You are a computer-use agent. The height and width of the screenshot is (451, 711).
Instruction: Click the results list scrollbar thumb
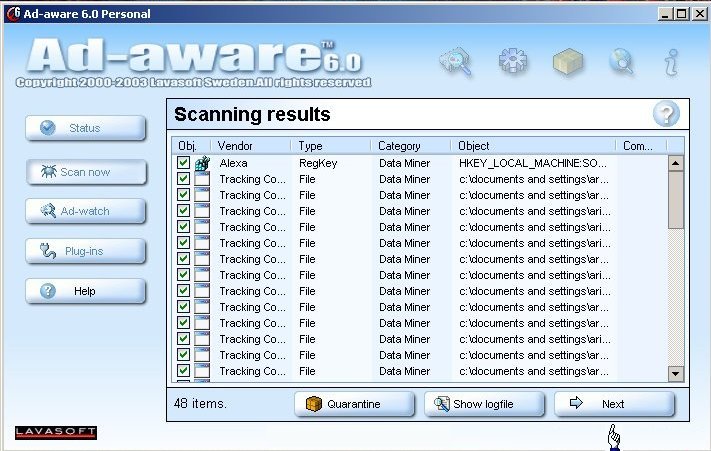click(x=676, y=200)
